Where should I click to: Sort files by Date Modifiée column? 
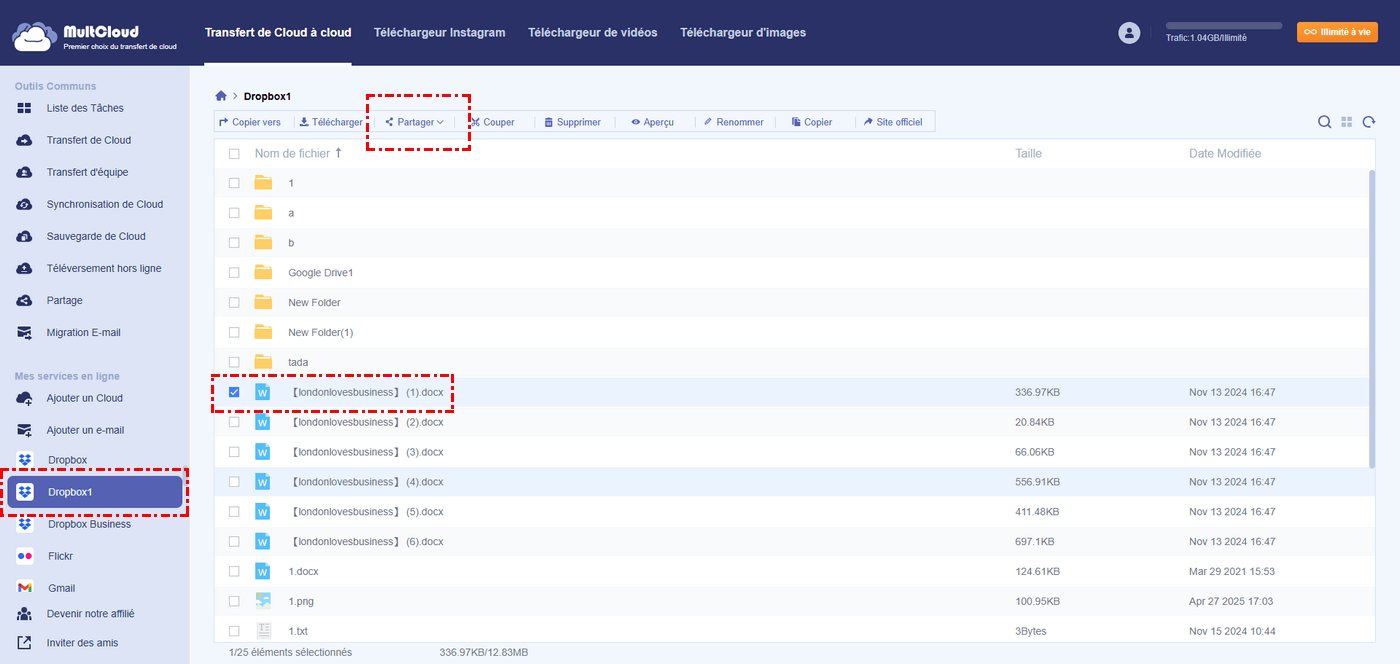click(x=1224, y=153)
